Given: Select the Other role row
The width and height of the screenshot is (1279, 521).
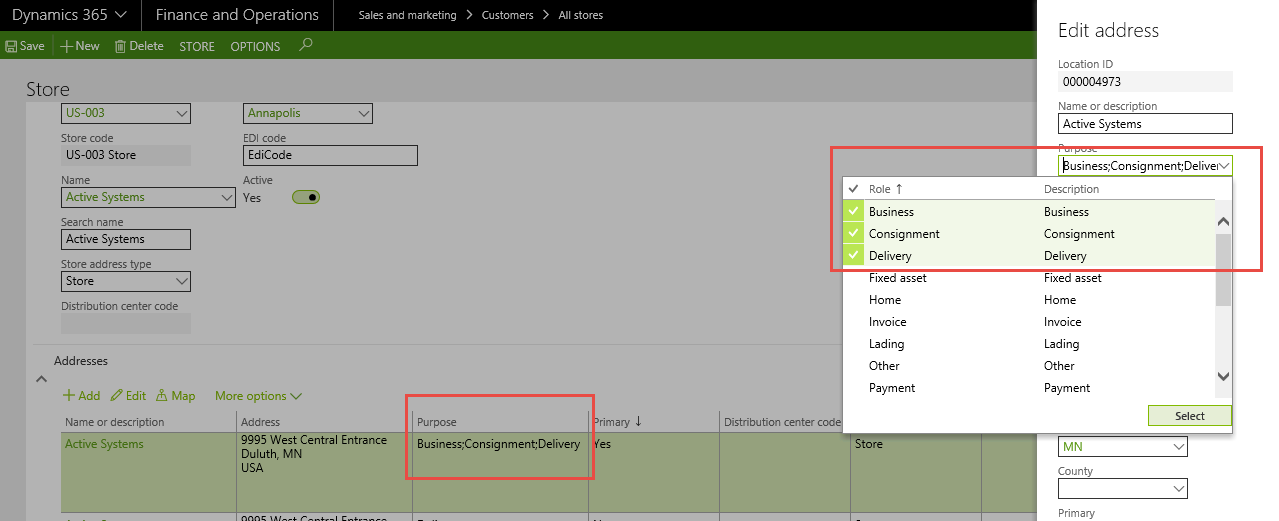Looking at the screenshot, I should (x=1029, y=366).
